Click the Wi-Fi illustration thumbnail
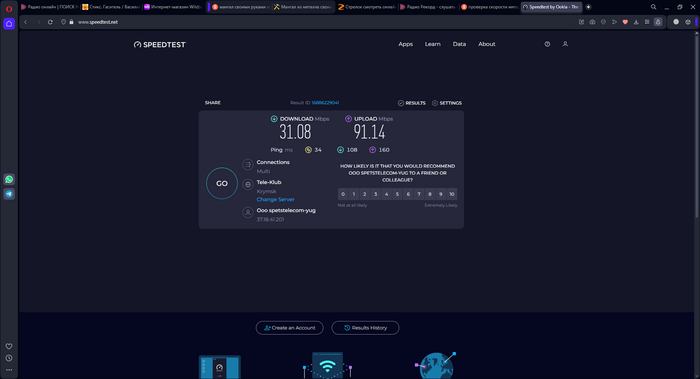The image size is (700, 379). point(327,365)
